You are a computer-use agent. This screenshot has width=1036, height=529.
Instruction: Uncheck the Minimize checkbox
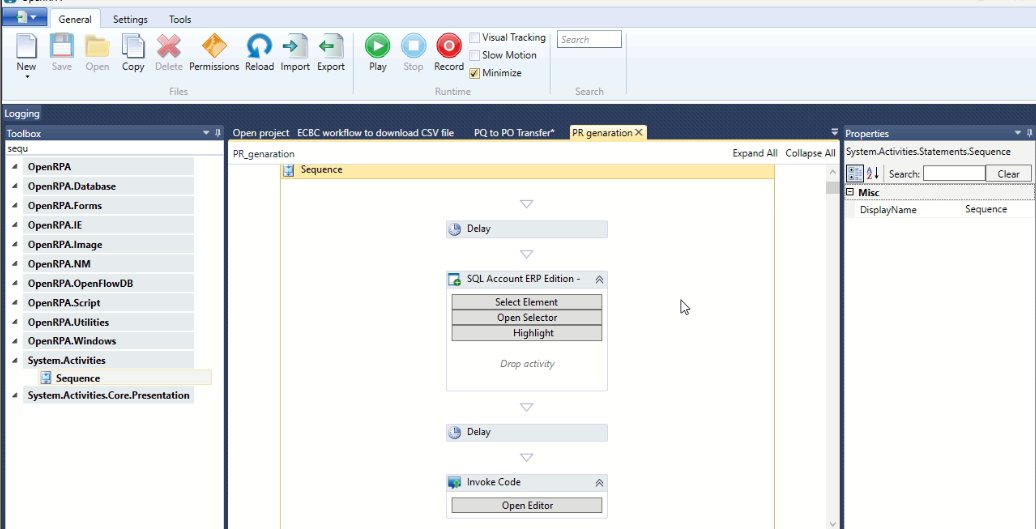[474, 73]
